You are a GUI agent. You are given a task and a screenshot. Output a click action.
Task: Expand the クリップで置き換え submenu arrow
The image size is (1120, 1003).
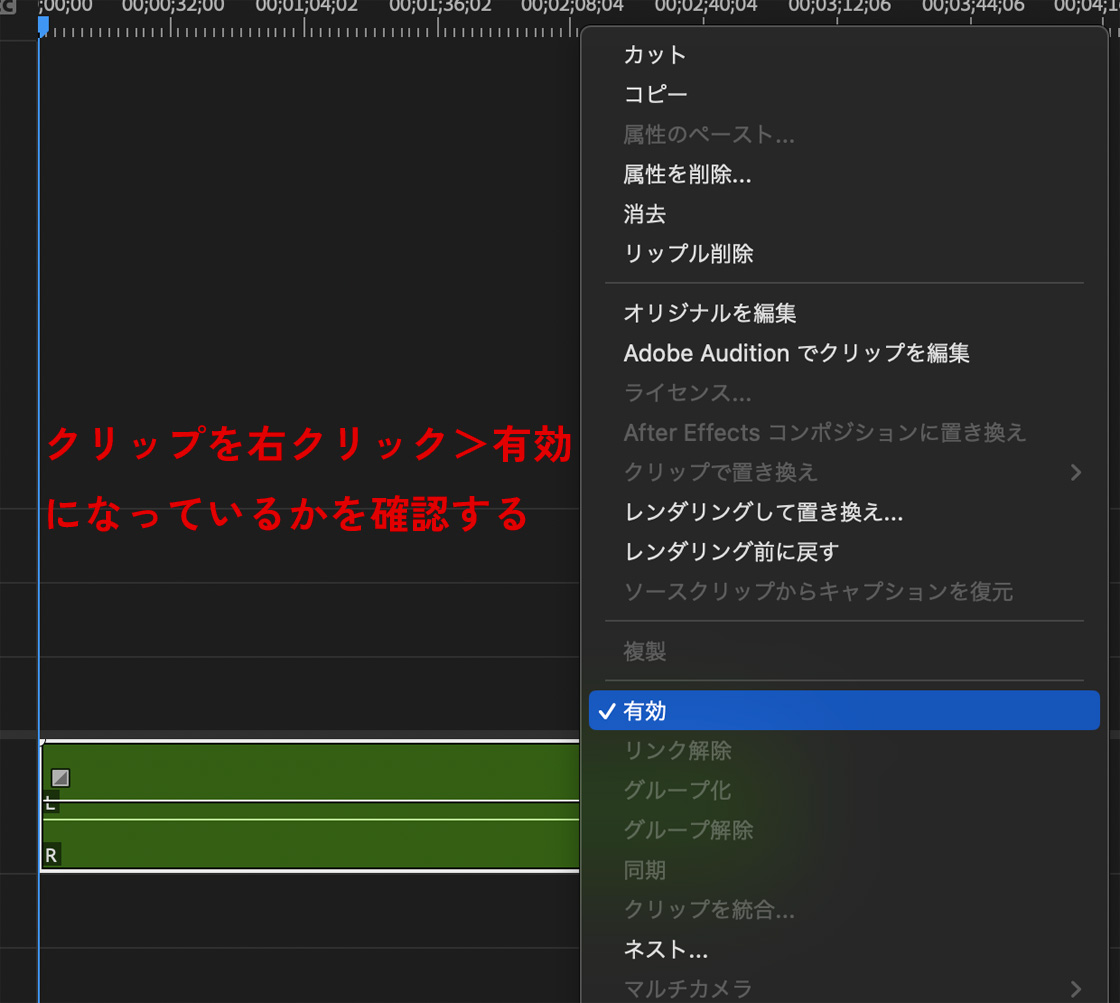1076,472
